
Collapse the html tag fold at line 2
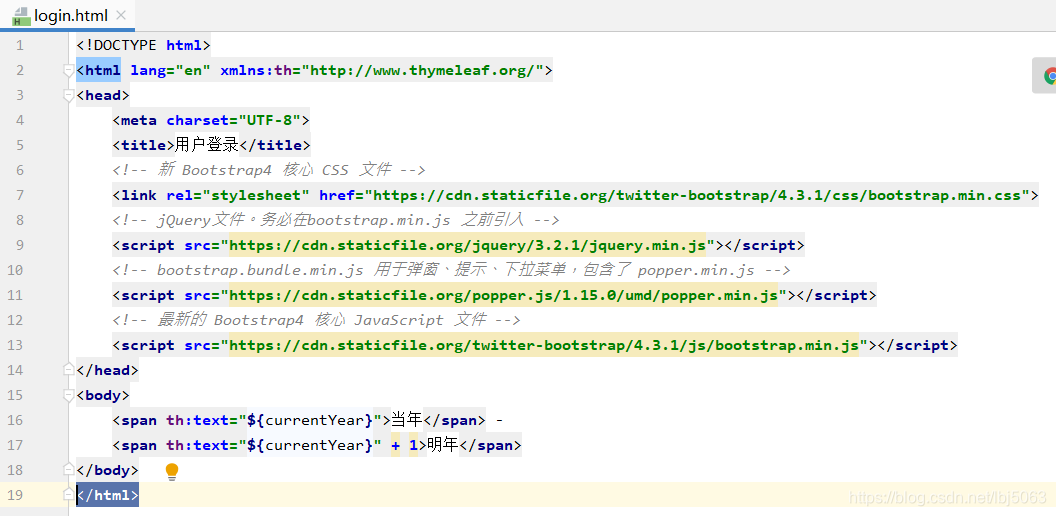(x=68, y=70)
